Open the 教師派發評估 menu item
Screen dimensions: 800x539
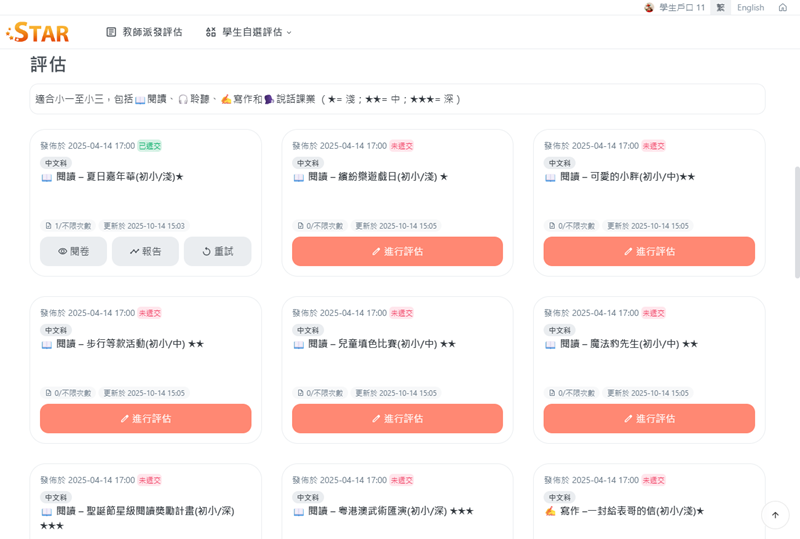click(152, 32)
